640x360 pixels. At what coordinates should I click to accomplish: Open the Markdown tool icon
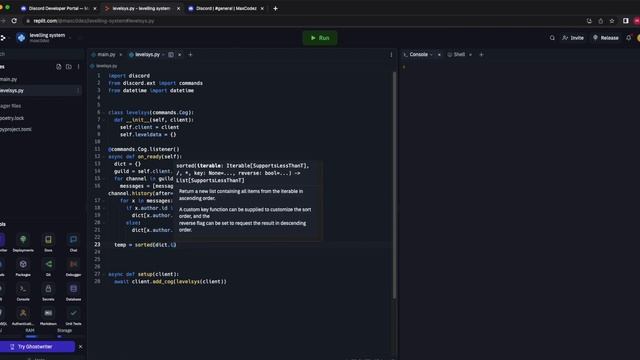[48, 313]
